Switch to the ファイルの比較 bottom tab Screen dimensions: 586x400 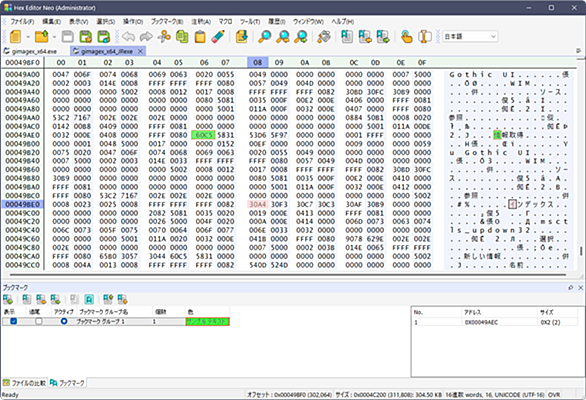point(25,383)
